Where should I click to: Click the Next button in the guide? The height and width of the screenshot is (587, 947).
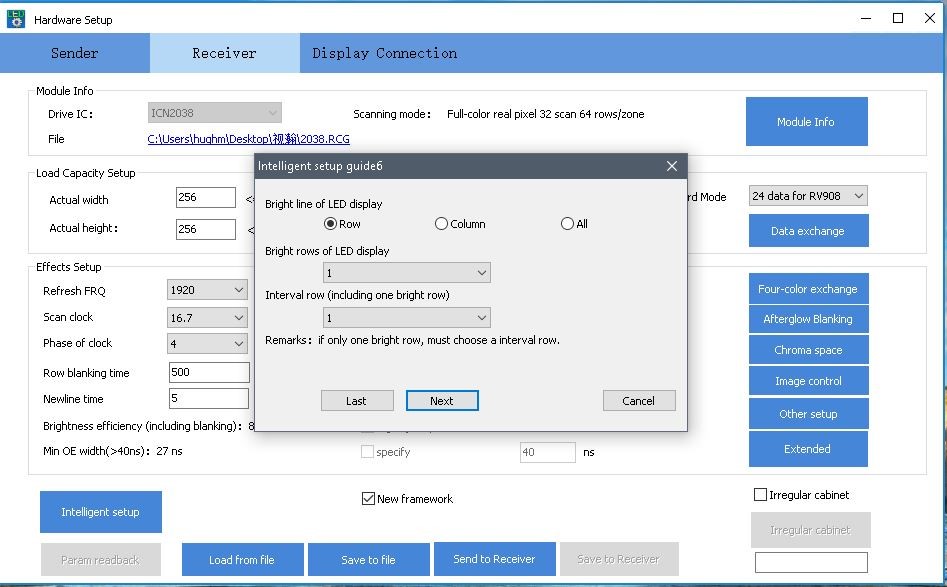tap(441, 401)
